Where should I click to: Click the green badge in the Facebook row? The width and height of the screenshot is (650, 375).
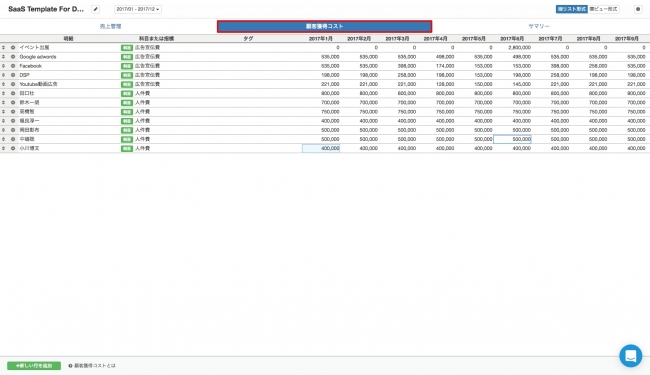click(x=127, y=66)
